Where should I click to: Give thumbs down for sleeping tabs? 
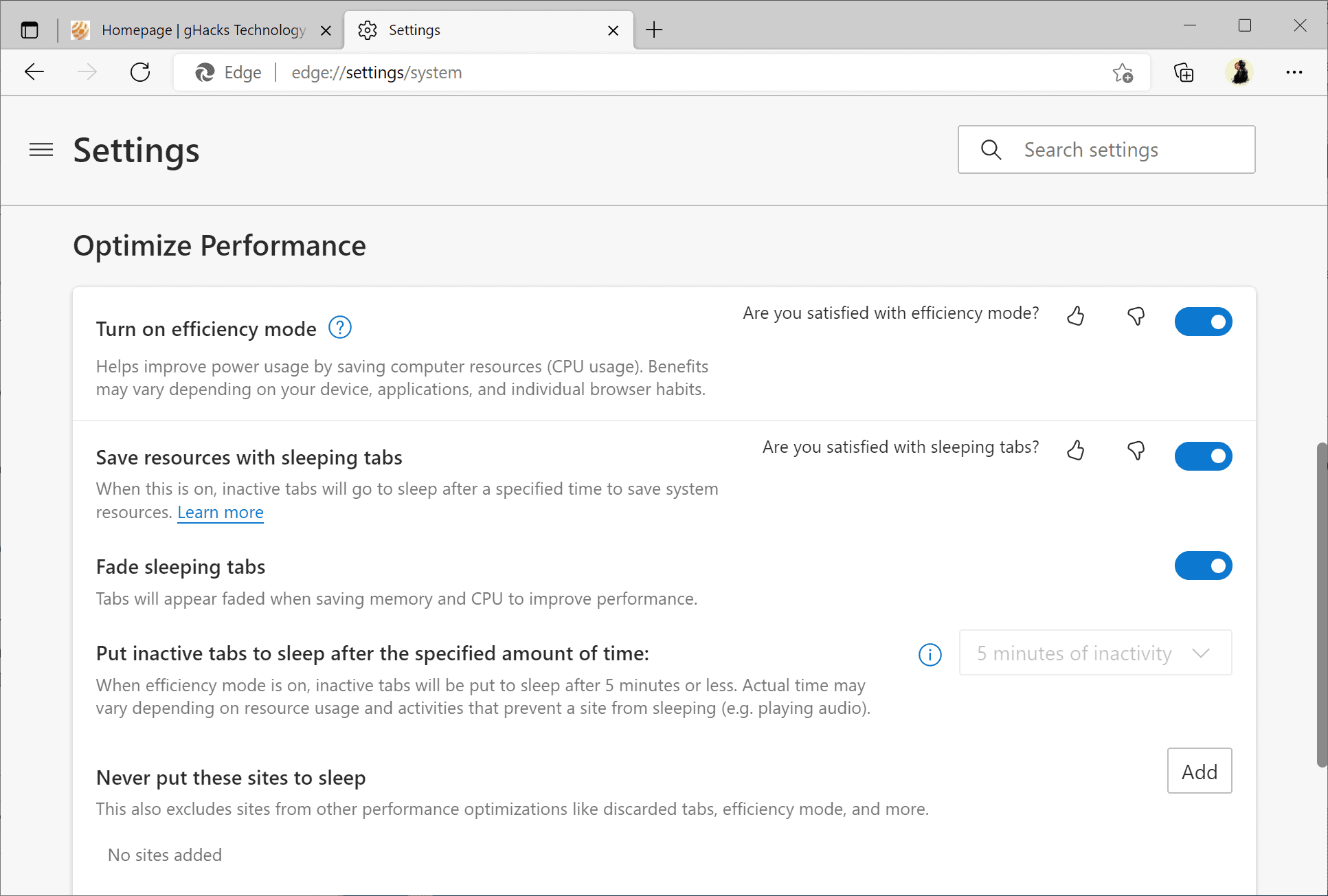[1136, 451]
